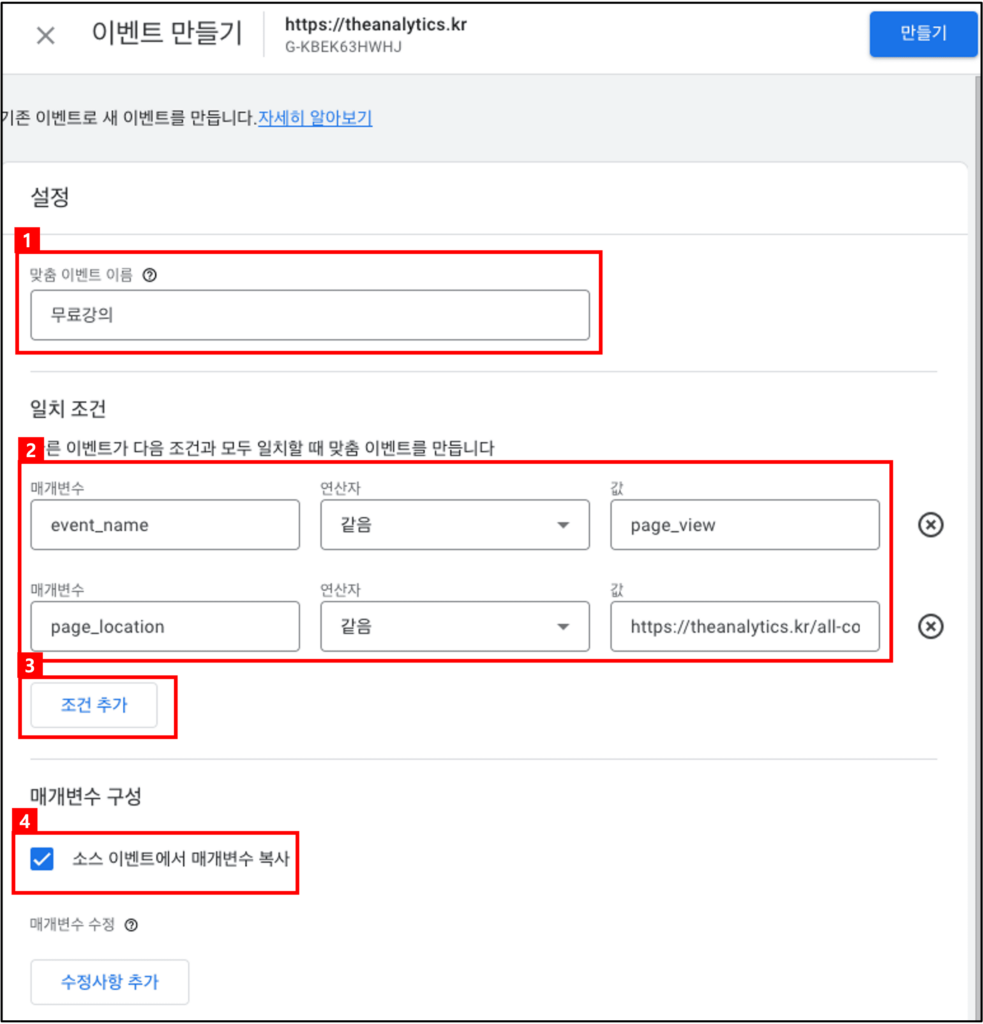Remove the page_location condition row
The width and height of the screenshot is (983, 1024).
click(x=930, y=626)
